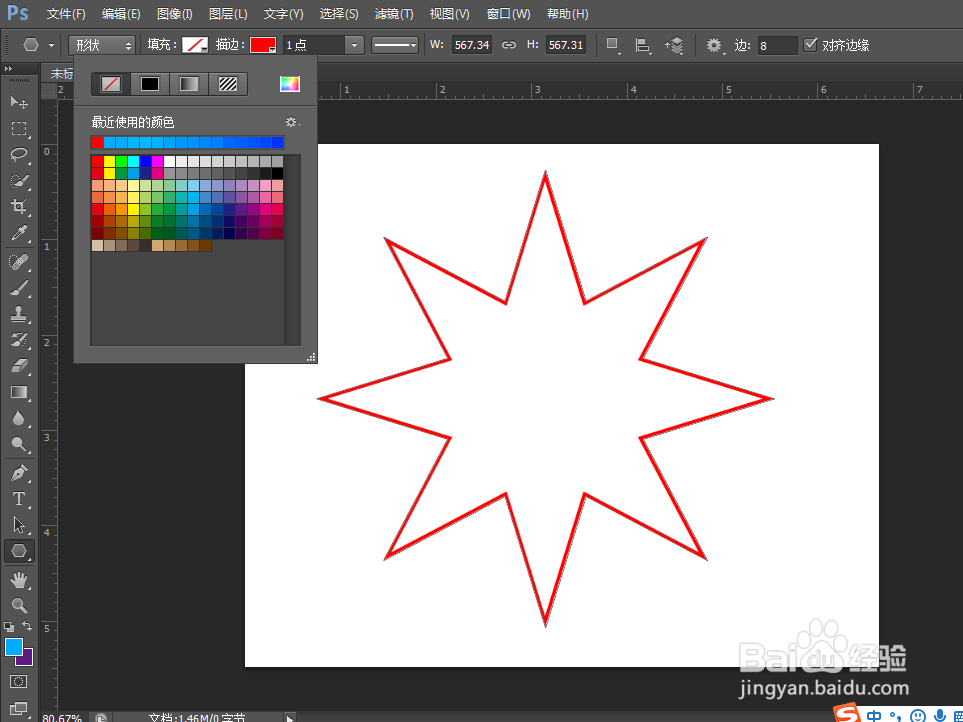
Task: Select the History Brush tool
Action: pyautogui.click(x=19, y=340)
